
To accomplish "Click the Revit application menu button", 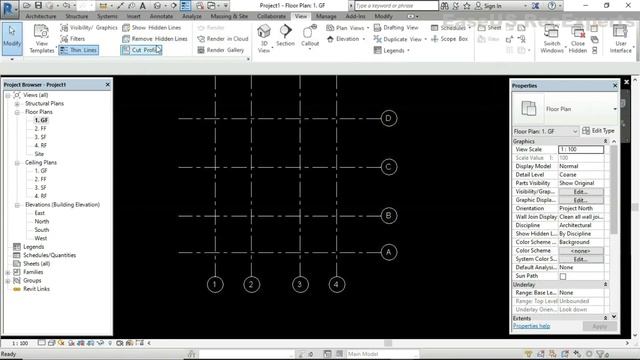I will coord(9,8).
